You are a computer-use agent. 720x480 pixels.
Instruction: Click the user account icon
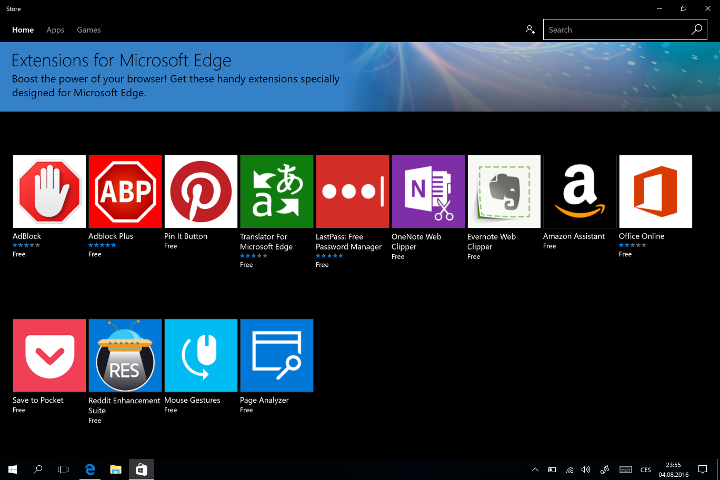tap(530, 30)
